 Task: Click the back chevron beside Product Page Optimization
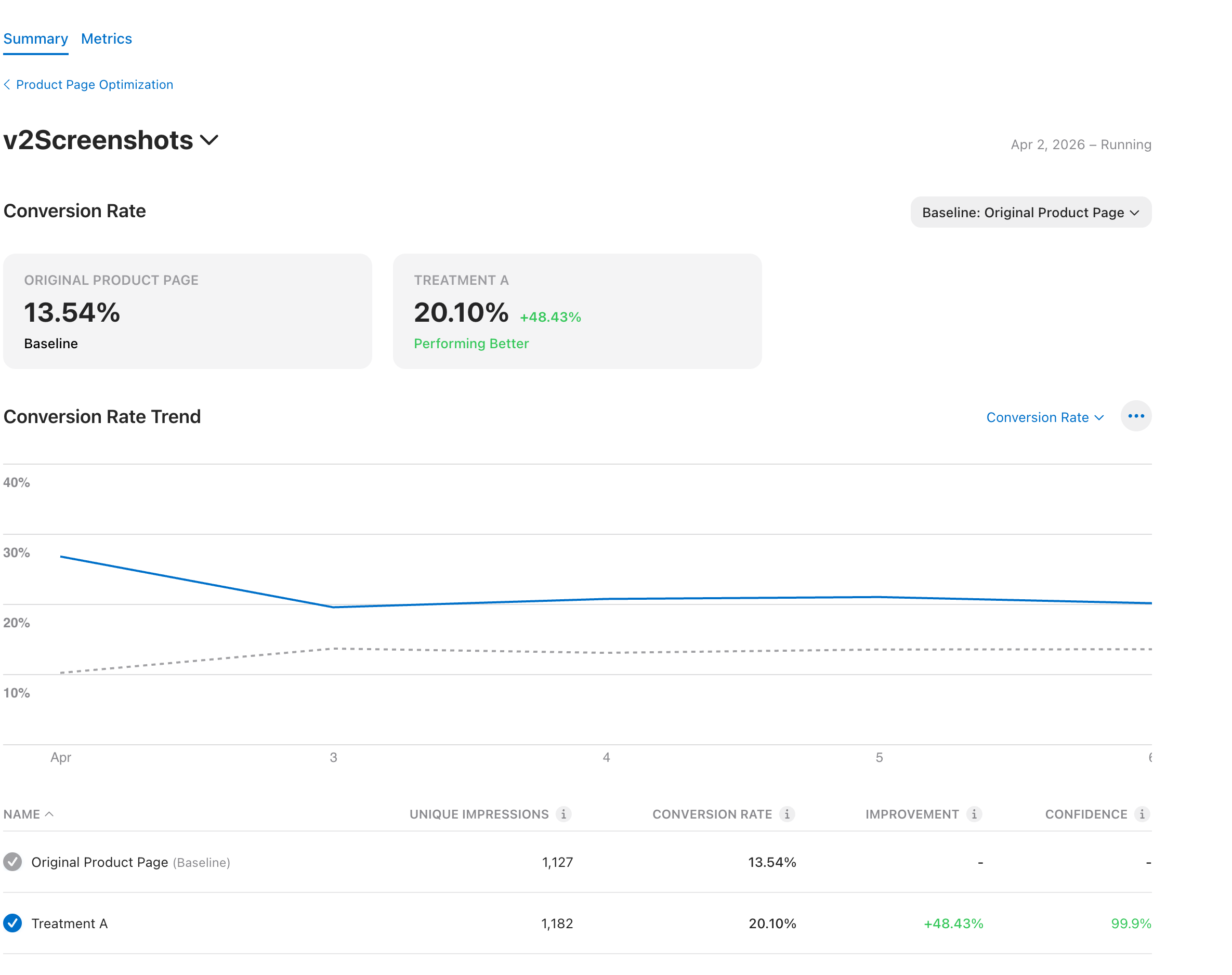pyautogui.click(x=7, y=84)
